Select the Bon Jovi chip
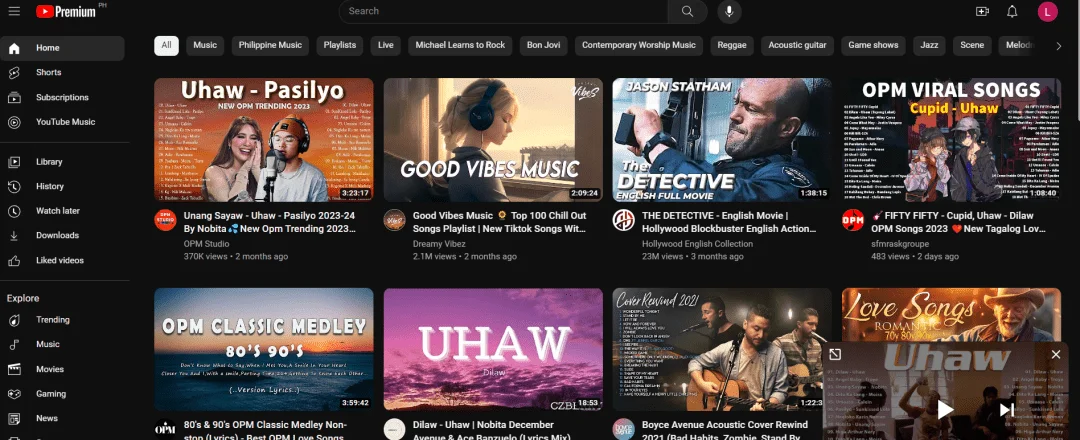 point(543,45)
